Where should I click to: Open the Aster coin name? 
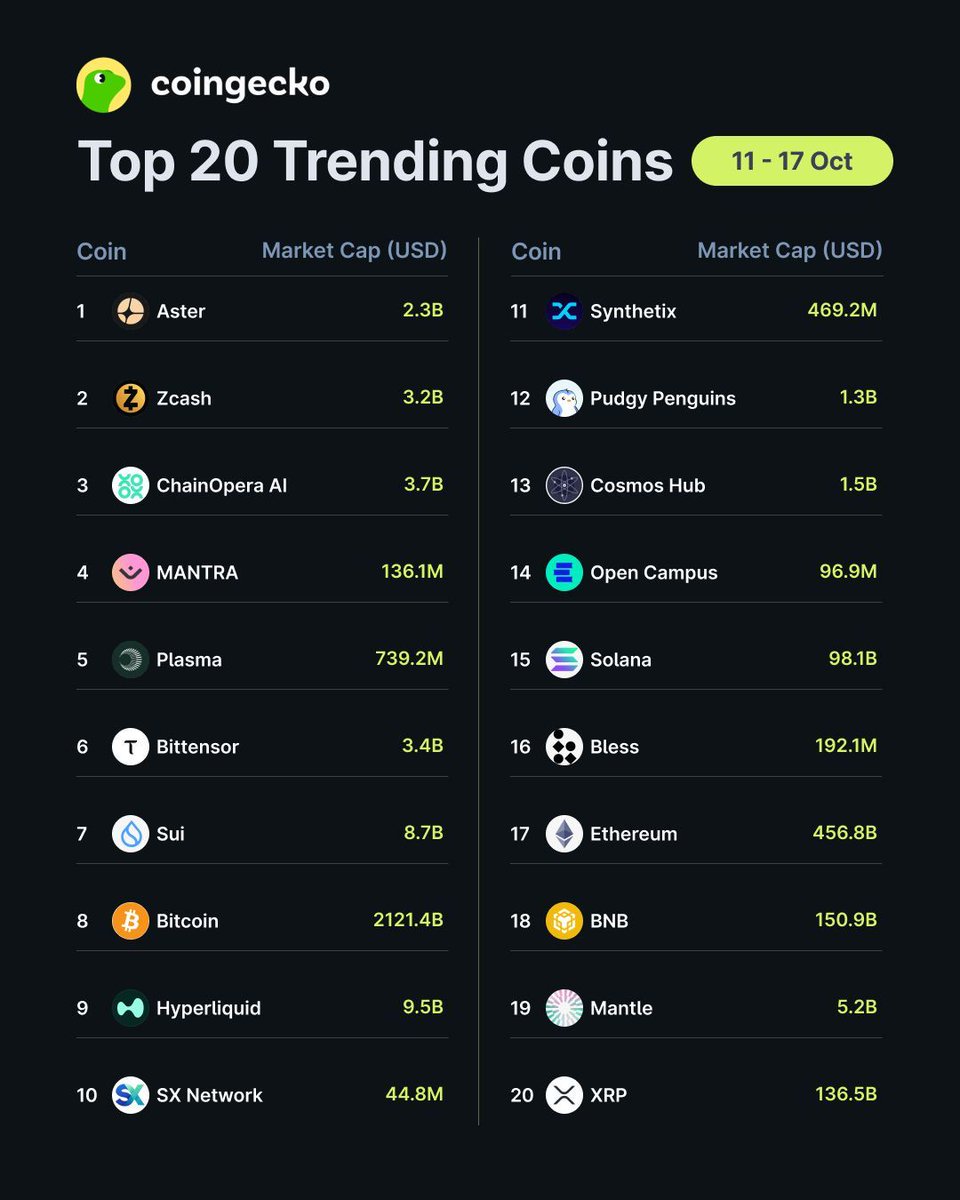(181, 311)
